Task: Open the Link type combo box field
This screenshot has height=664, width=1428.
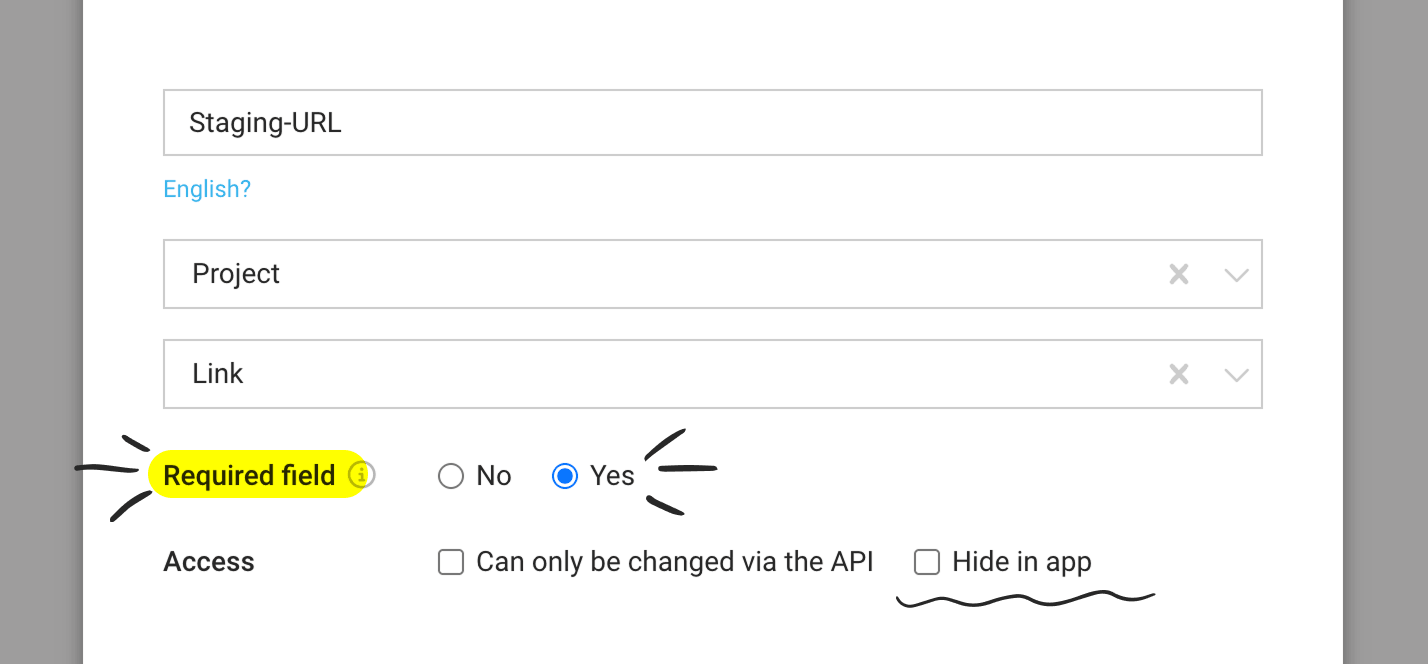Action: coord(713,374)
